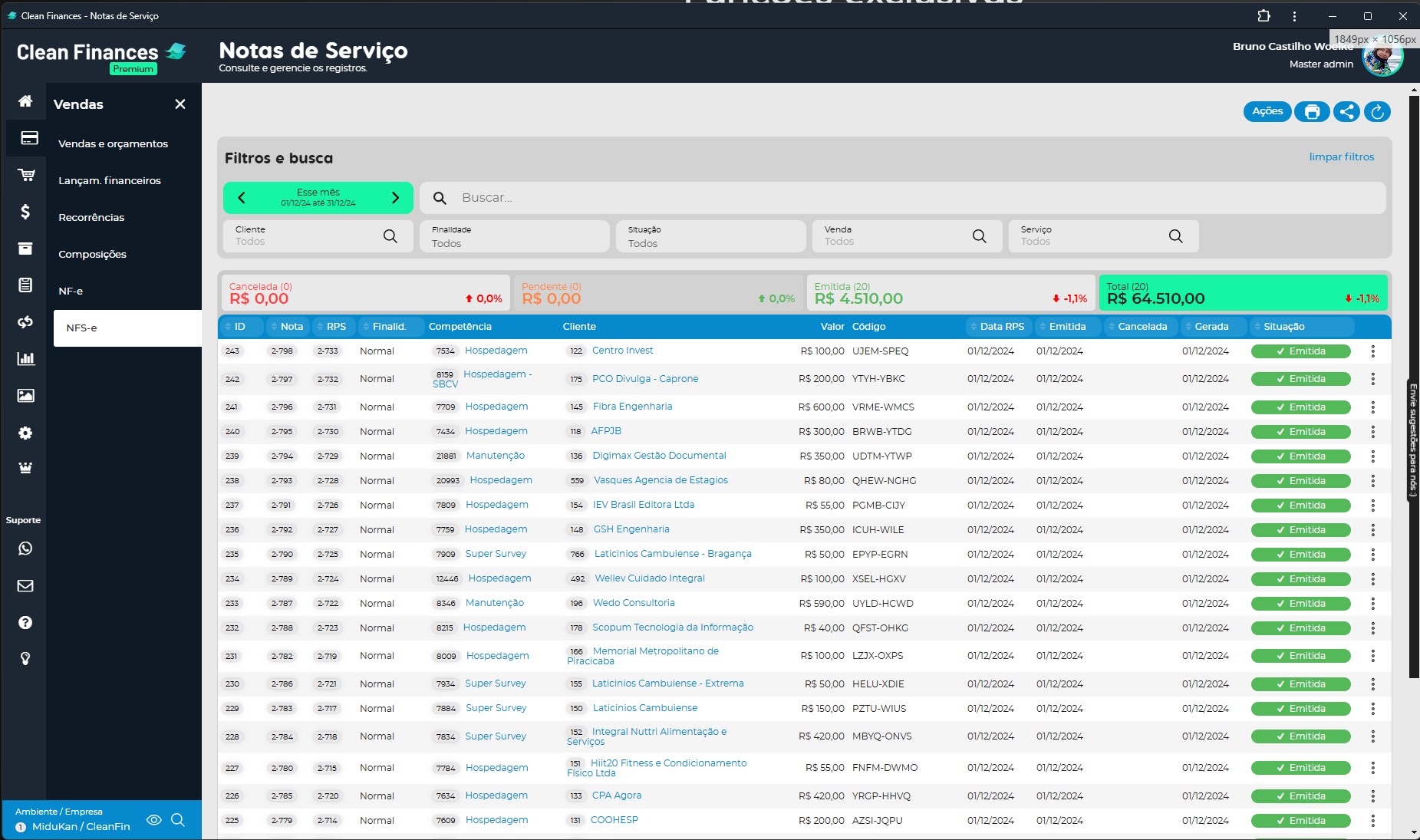The image size is (1420, 840).
Task: Open the Fibra Engenharia client link
Action: [632, 407]
